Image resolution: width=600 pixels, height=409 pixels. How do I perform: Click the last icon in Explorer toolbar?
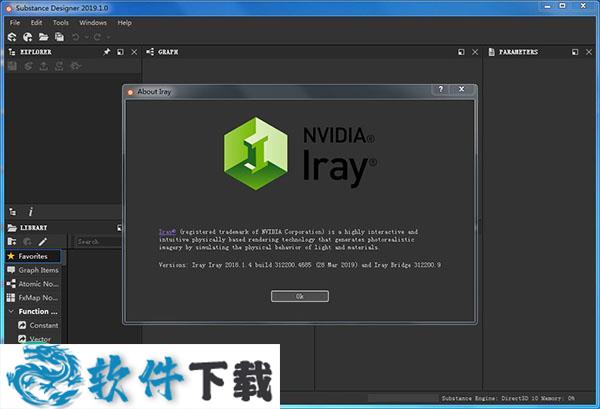pyautogui.click(x=75, y=66)
